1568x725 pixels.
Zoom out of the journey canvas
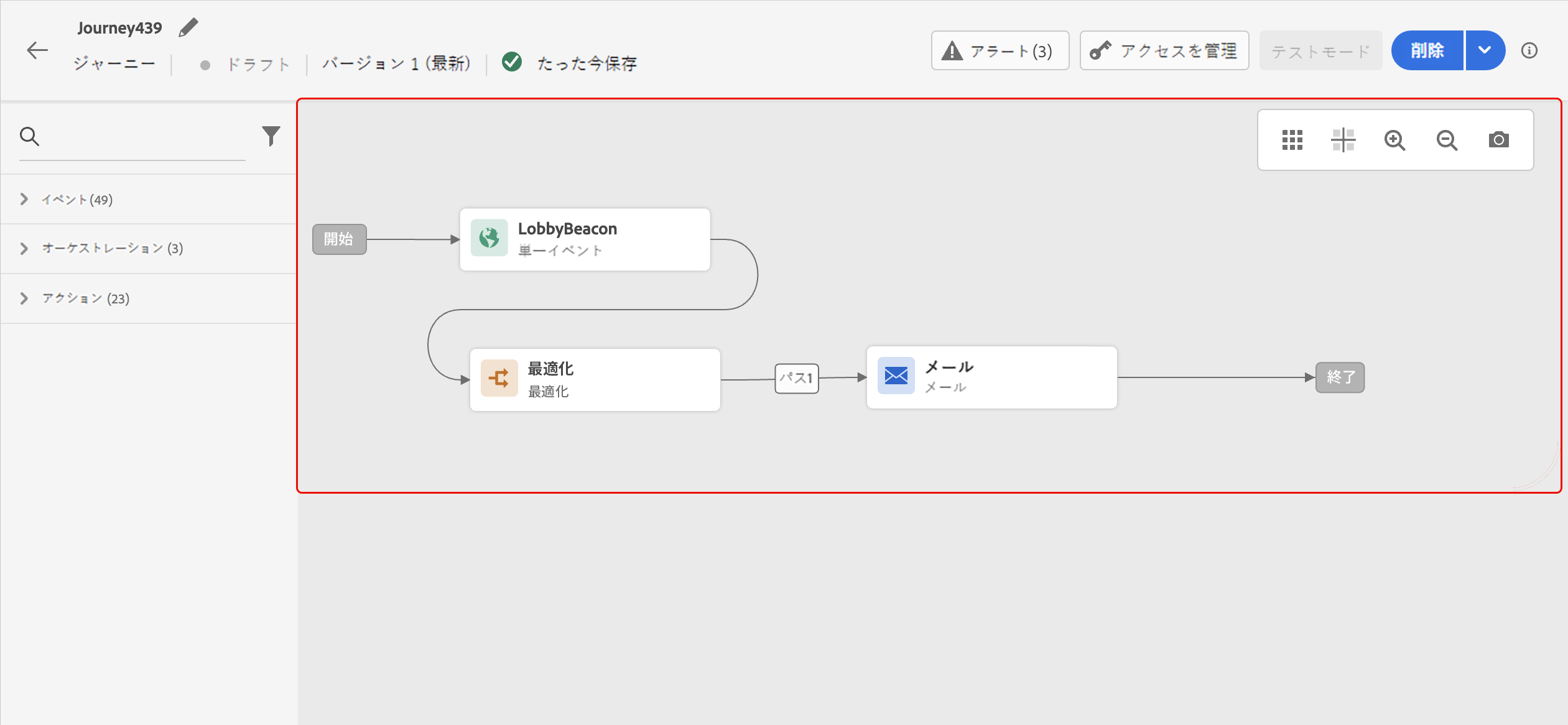1447,140
